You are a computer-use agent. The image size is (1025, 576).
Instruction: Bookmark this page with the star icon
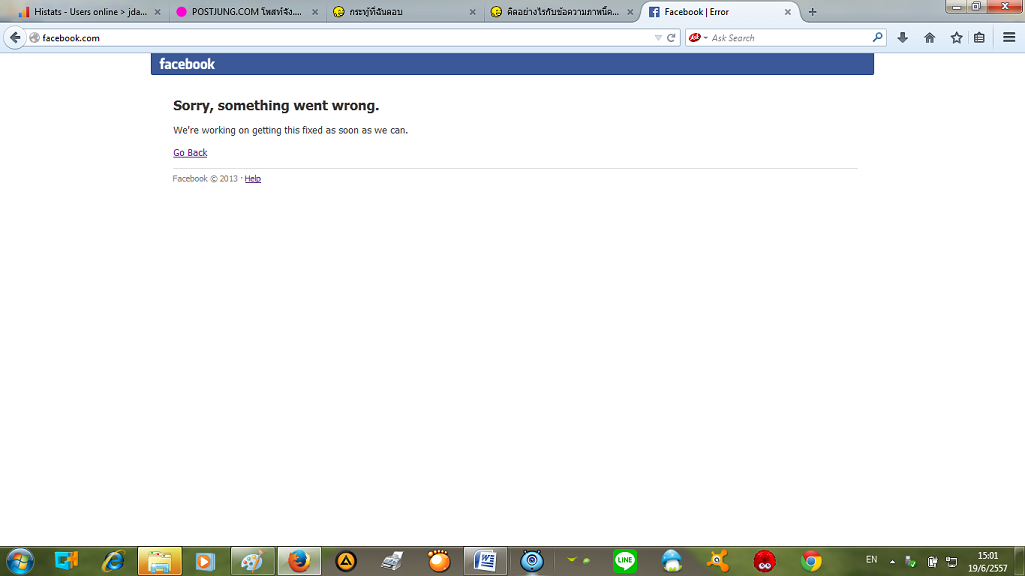pos(956,38)
